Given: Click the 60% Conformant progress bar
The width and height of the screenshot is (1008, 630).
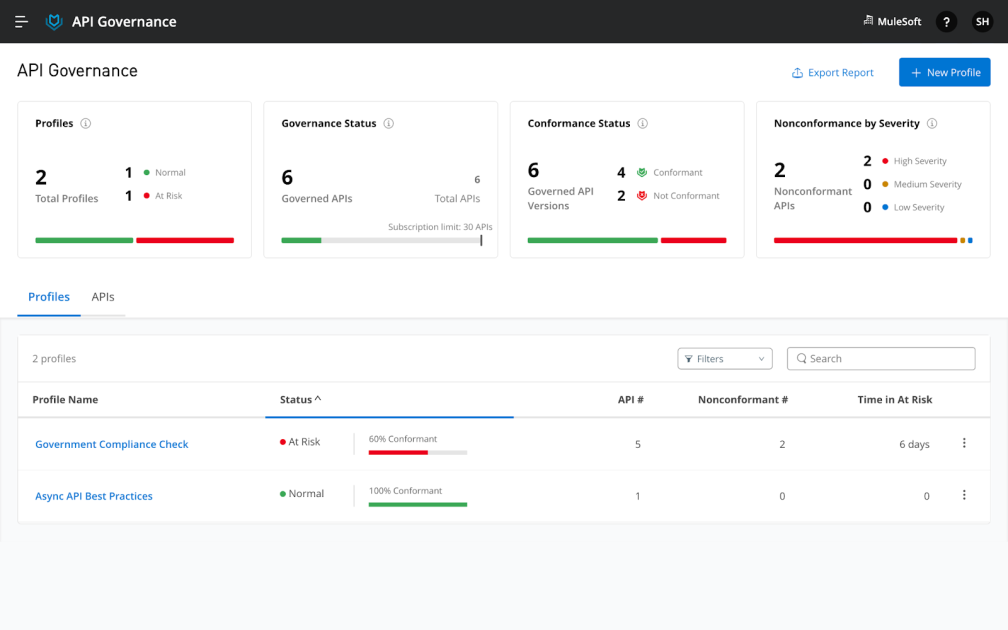Looking at the screenshot, I should pyautogui.click(x=417, y=451).
